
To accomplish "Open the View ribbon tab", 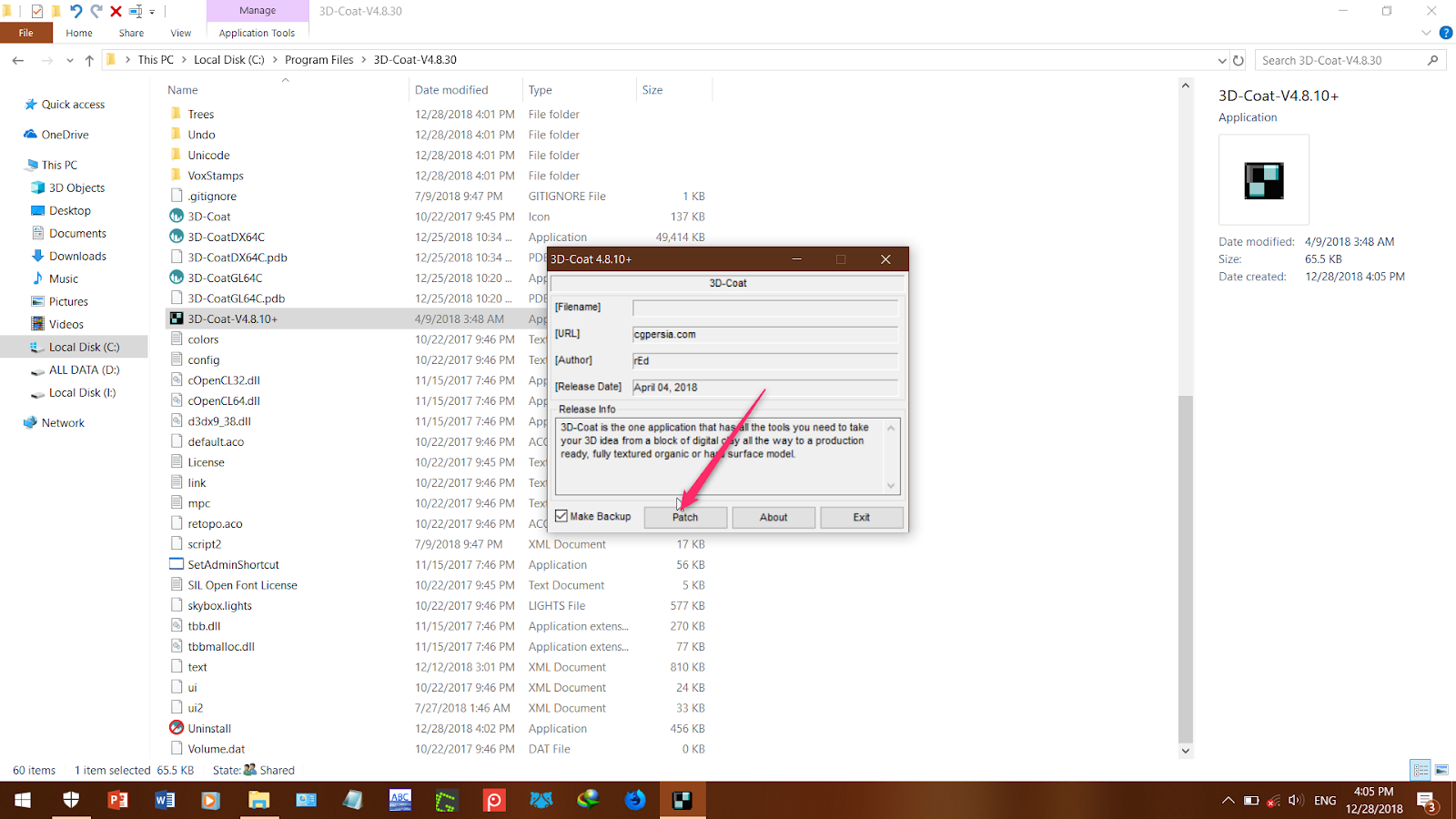I will 181,33.
